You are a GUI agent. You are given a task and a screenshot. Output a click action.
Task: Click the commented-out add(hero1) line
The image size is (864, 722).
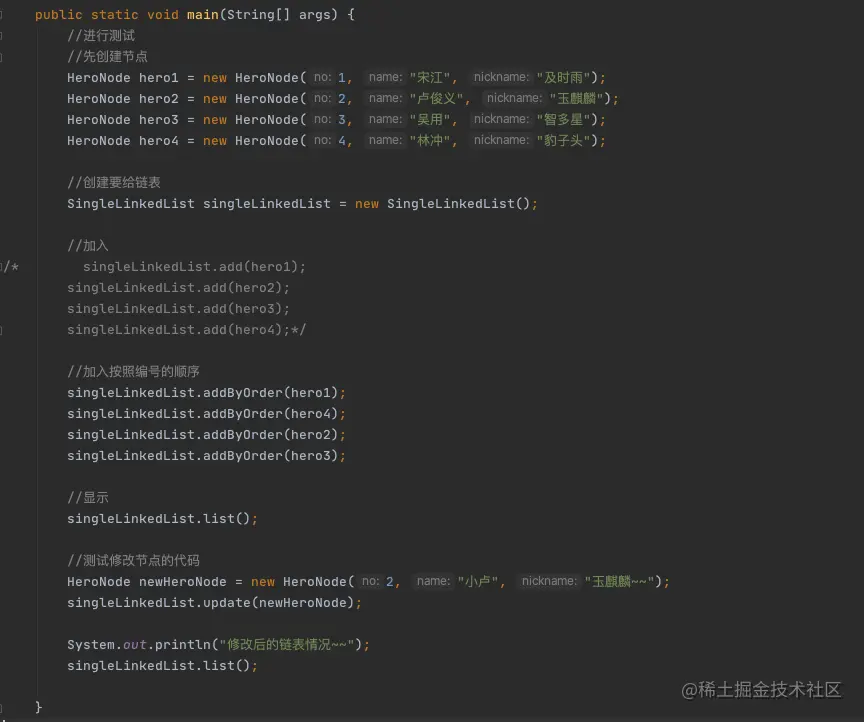click(194, 267)
